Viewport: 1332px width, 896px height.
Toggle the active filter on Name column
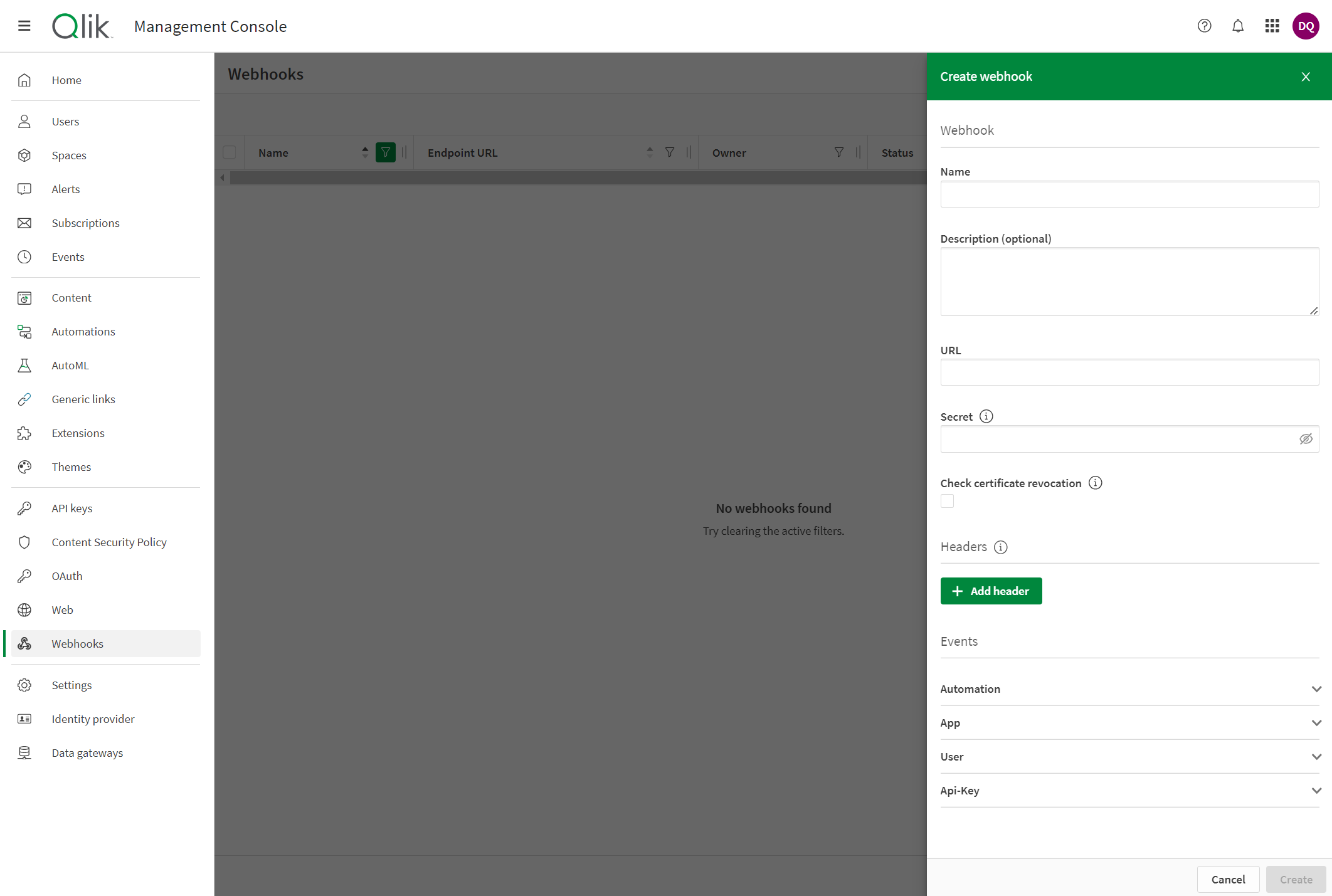pyautogui.click(x=385, y=152)
